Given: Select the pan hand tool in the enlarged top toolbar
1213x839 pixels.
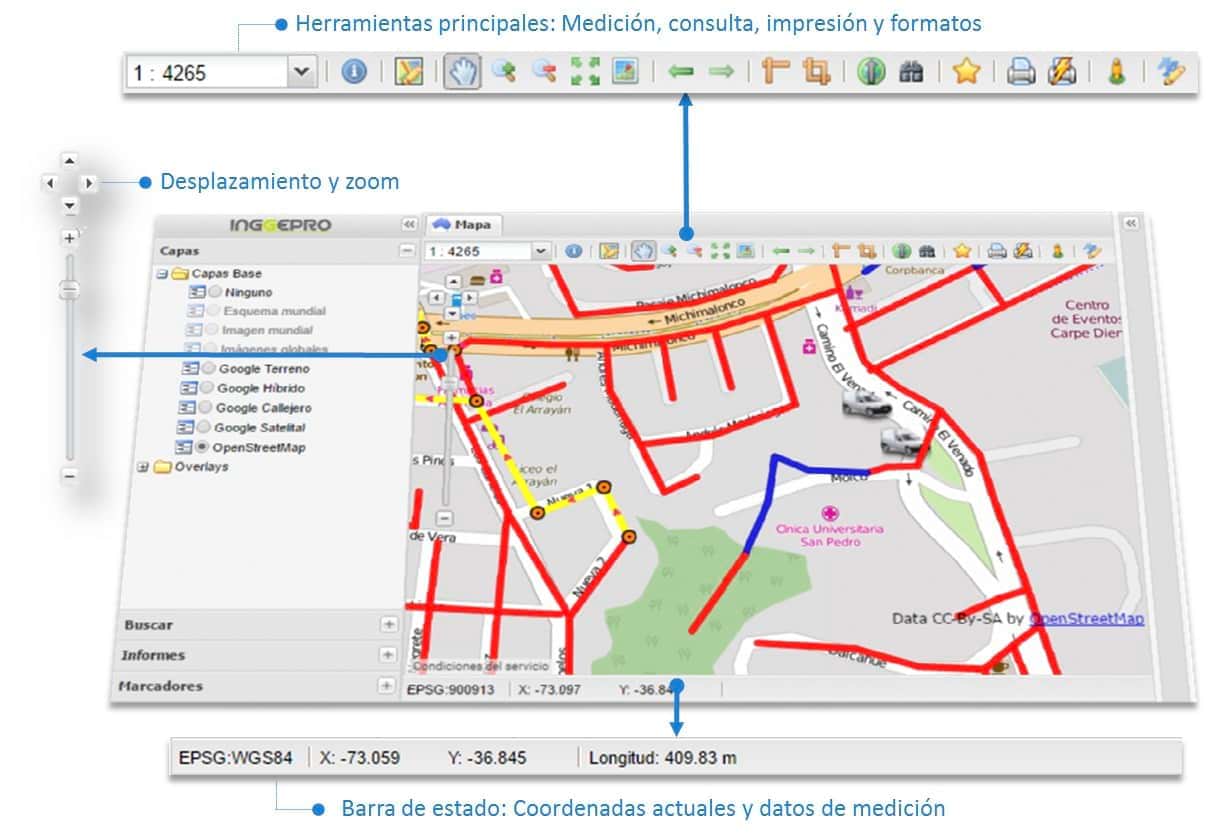Looking at the screenshot, I should (x=463, y=72).
